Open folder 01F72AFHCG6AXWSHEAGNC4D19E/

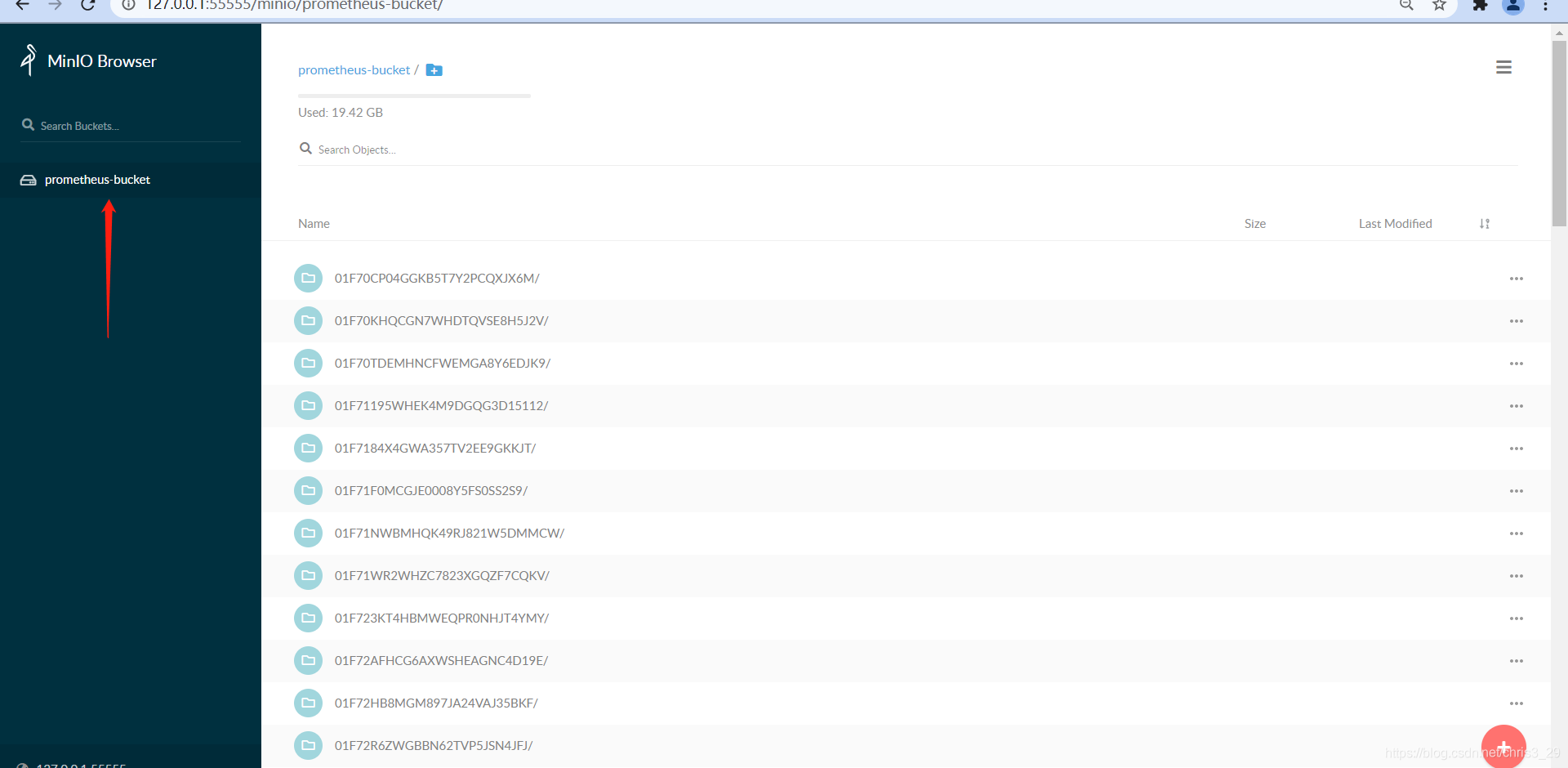(x=441, y=661)
